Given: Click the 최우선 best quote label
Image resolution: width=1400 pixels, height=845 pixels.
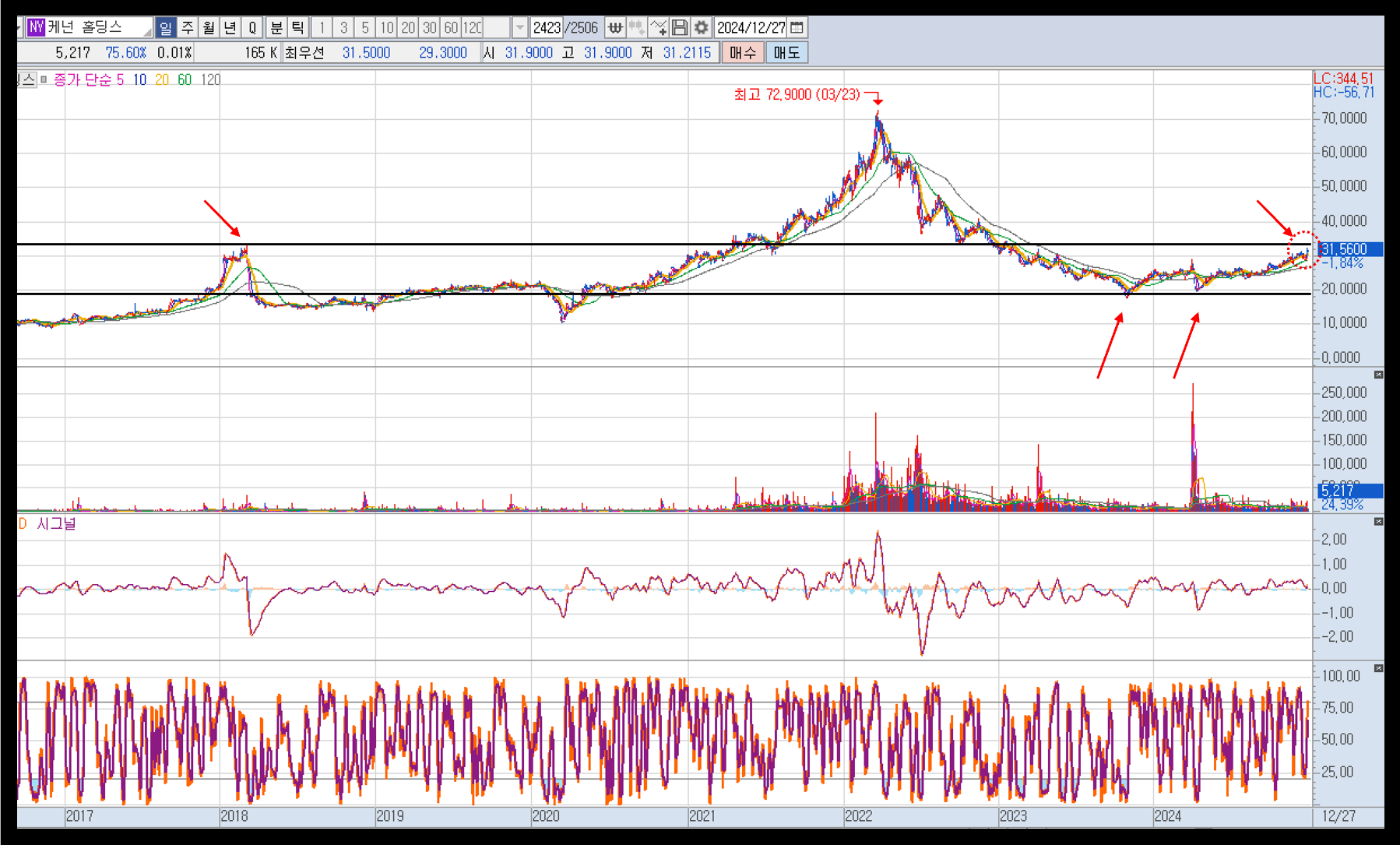Looking at the screenshot, I should pyautogui.click(x=304, y=53).
